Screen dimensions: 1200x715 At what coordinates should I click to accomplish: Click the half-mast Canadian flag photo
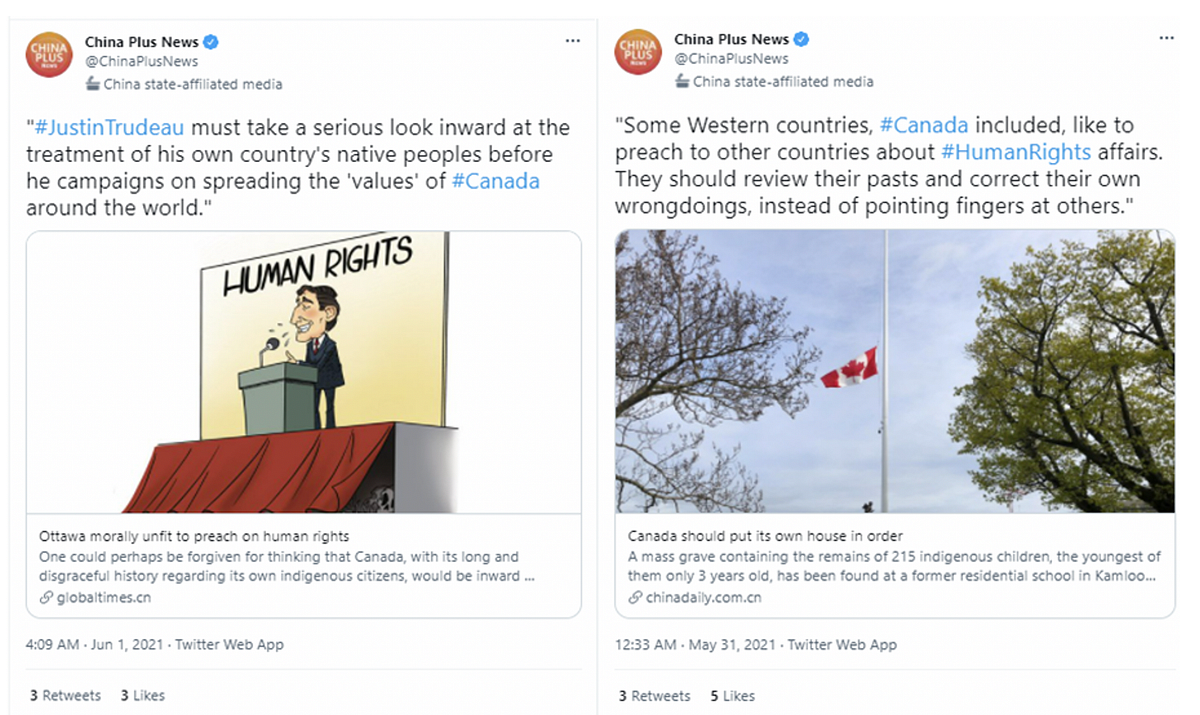click(x=894, y=372)
